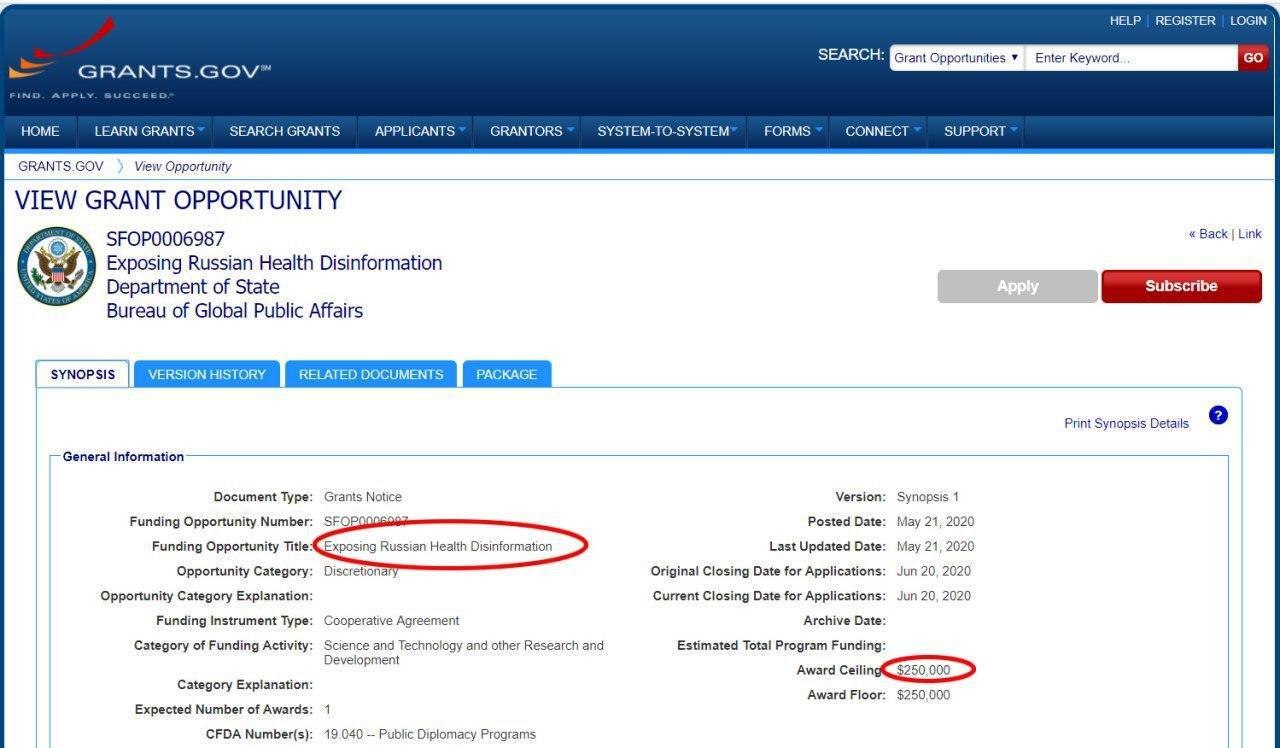Click the Enter Keyword search field

[1131, 58]
